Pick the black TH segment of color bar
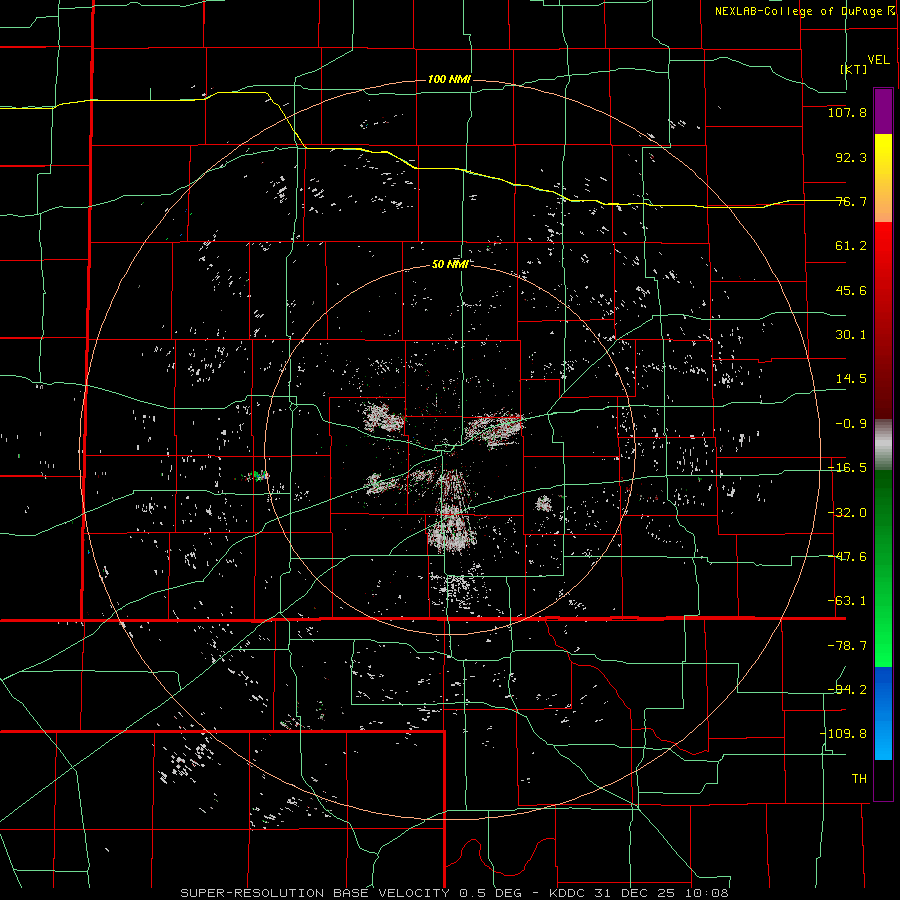The width and height of the screenshot is (900, 900). pyautogui.click(x=883, y=779)
